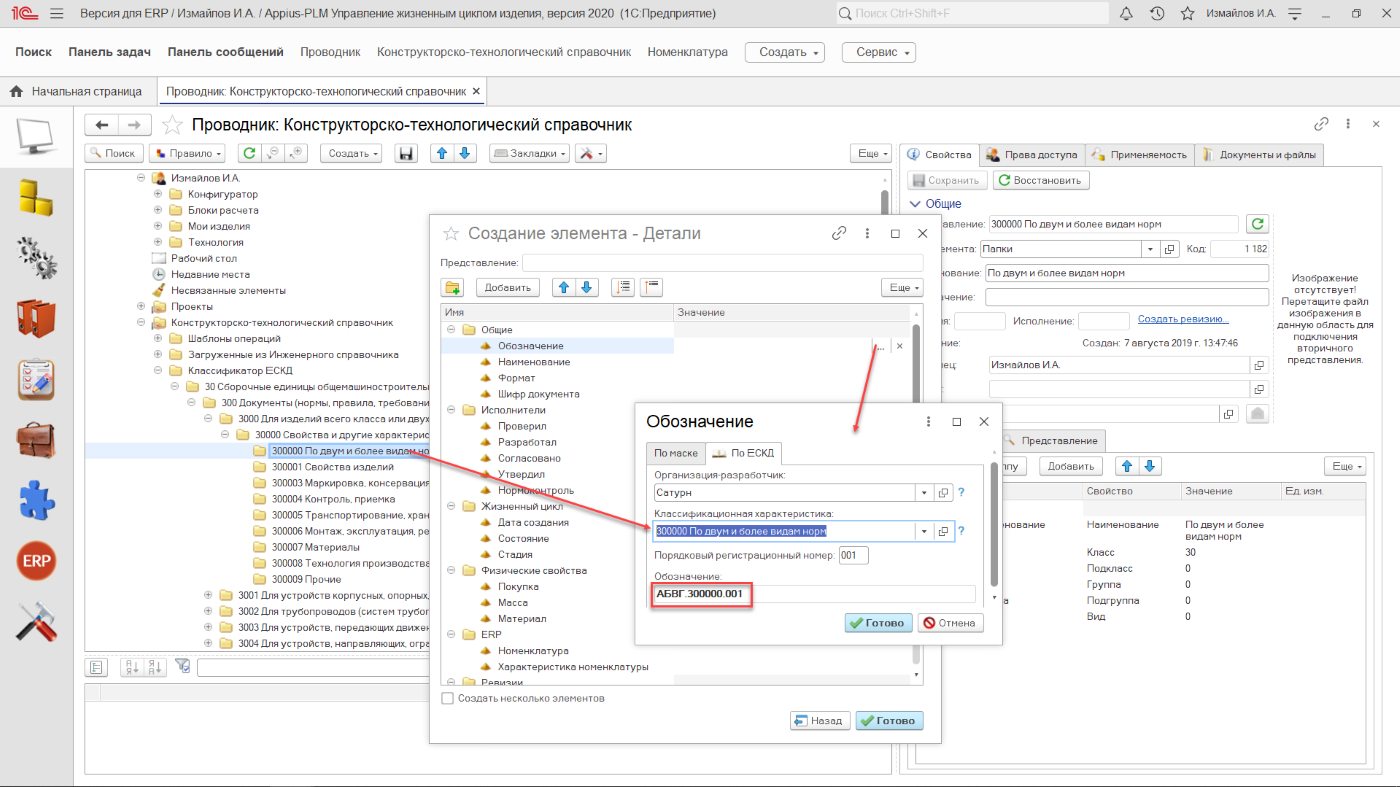Collapse the Общие section in properties panel
This screenshot has width=1400, height=787.
tap(914, 204)
